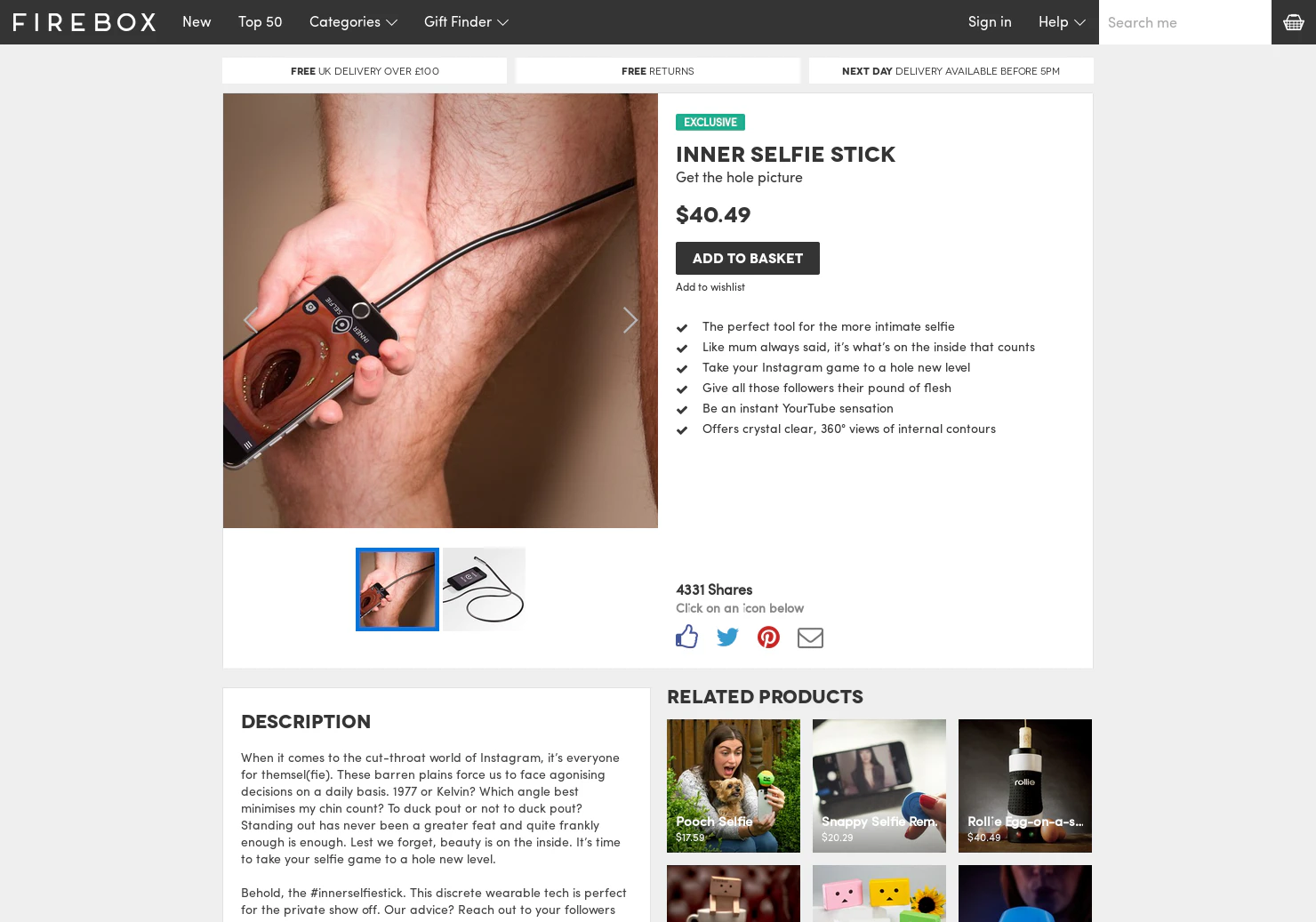Viewport: 1316px width, 922px height.
Task: Pin product with Pinterest icon
Action: (x=768, y=637)
